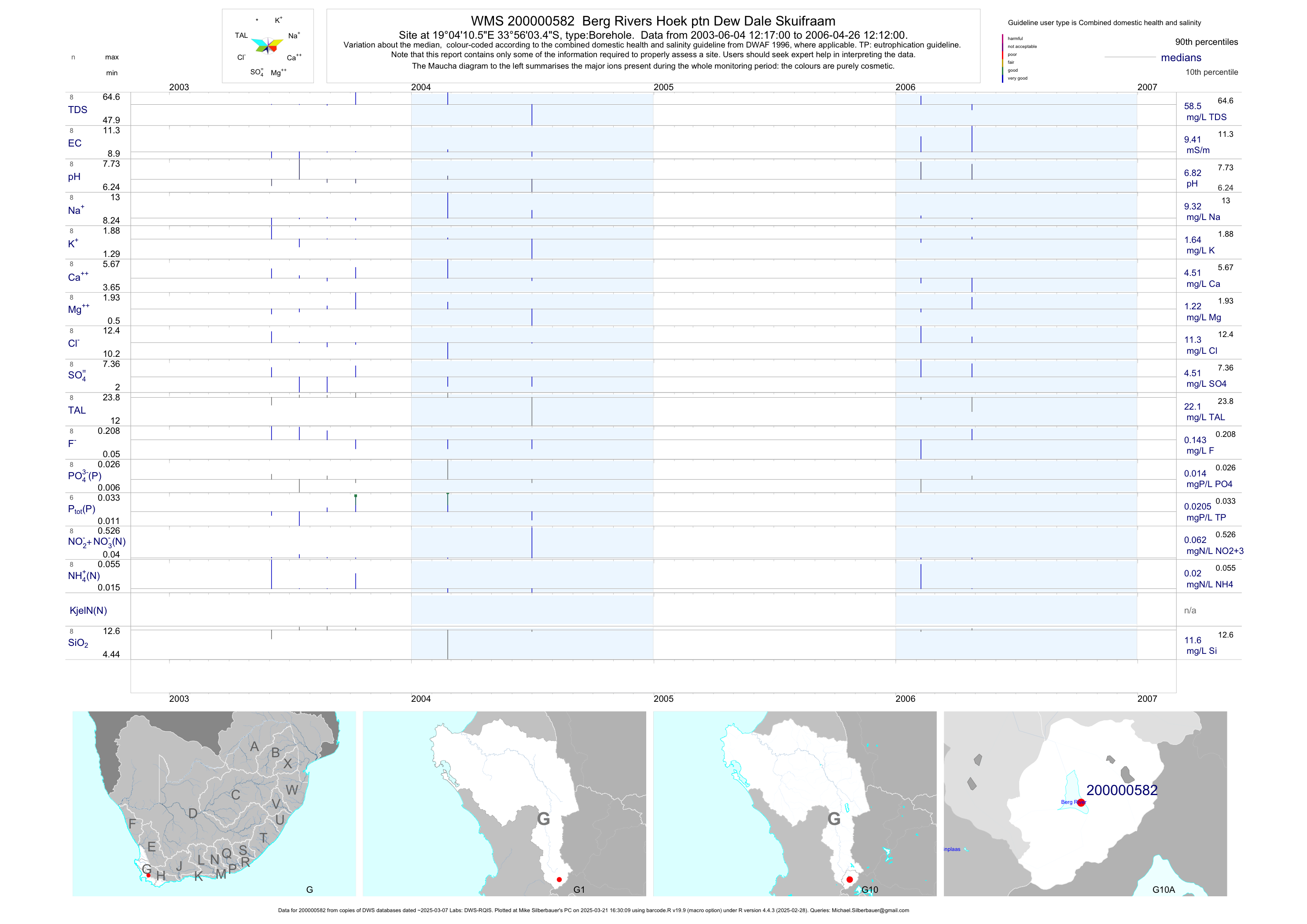The width and height of the screenshot is (1307, 924).
Task: Click the WMS 200000582 report title
Action: 653,21
